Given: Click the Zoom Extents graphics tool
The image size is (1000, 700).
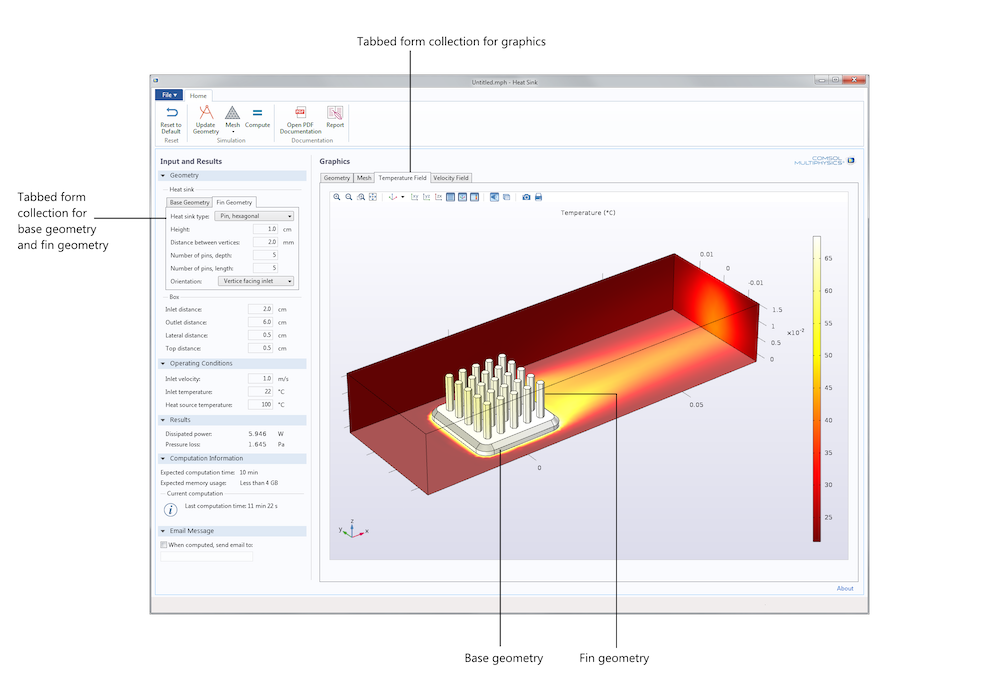Looking at the screenshot, I should point(373,197).
